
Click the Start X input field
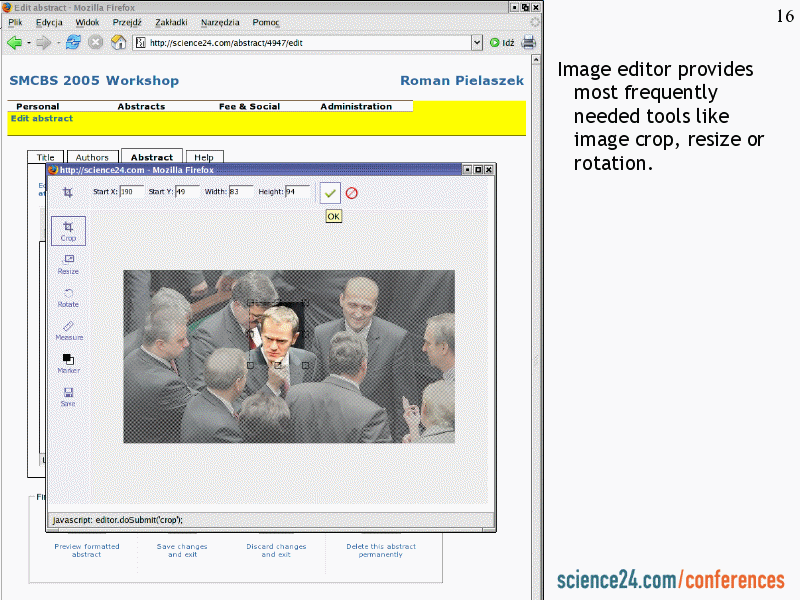[x=131, y=191]
